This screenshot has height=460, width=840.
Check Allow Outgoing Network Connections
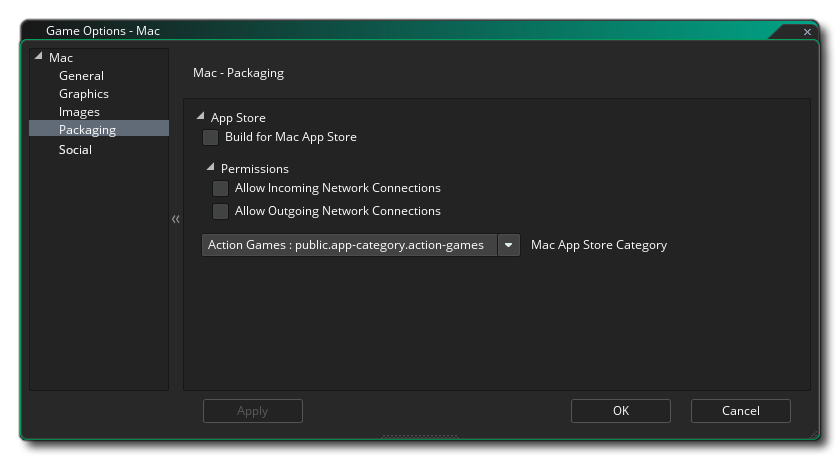[220, 211]
